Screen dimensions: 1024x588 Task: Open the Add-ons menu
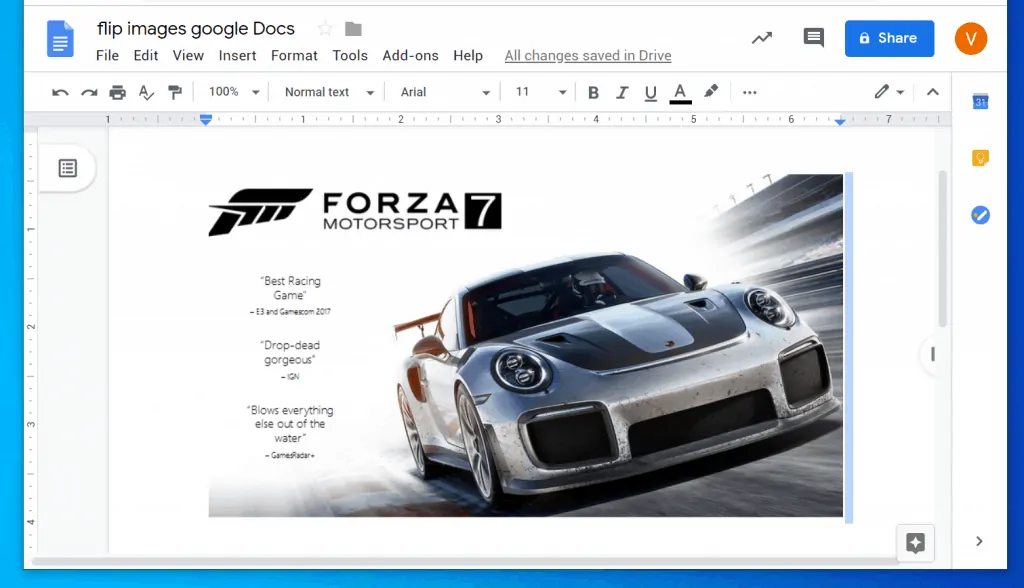coord(410,56)
